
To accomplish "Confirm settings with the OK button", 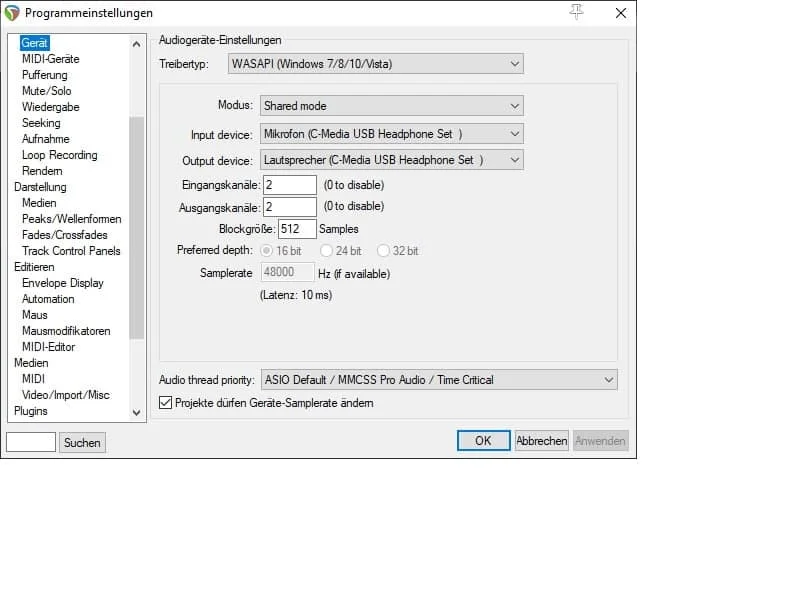I will (483, 440).
